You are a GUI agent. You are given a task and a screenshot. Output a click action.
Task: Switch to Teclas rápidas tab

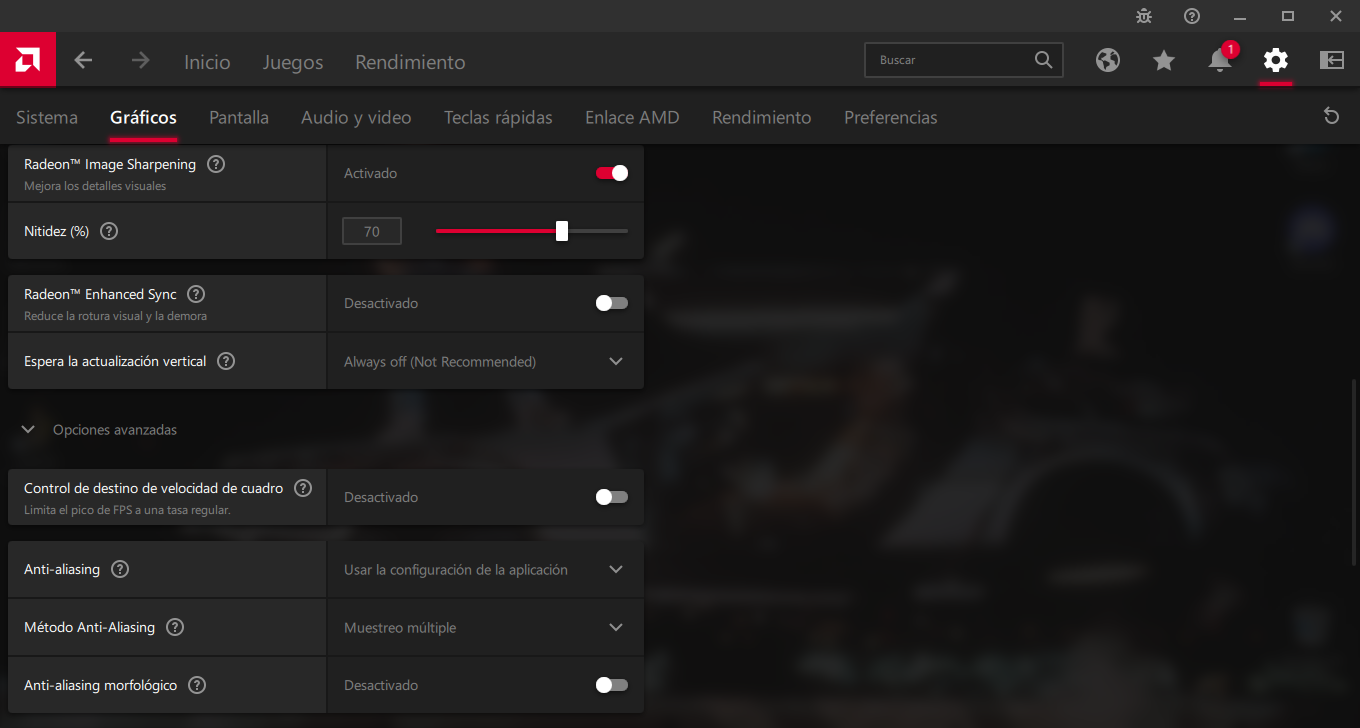pos(498,117)
